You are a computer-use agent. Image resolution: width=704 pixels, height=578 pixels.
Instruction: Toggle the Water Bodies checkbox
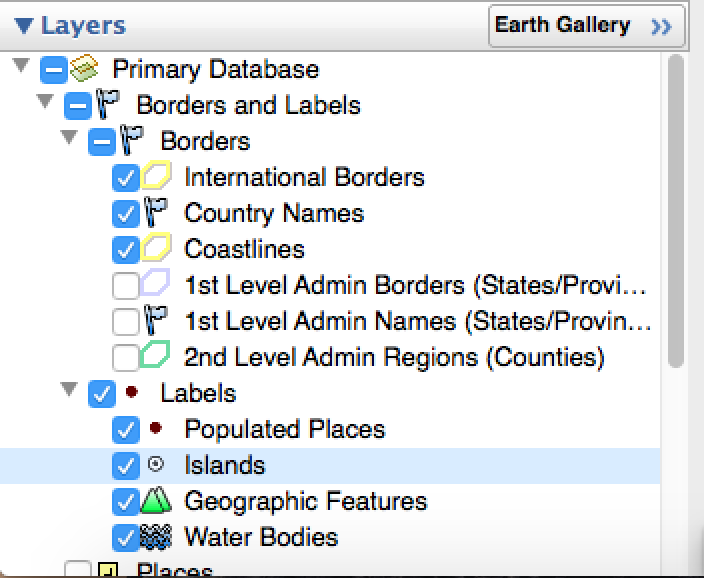(126, 538)
